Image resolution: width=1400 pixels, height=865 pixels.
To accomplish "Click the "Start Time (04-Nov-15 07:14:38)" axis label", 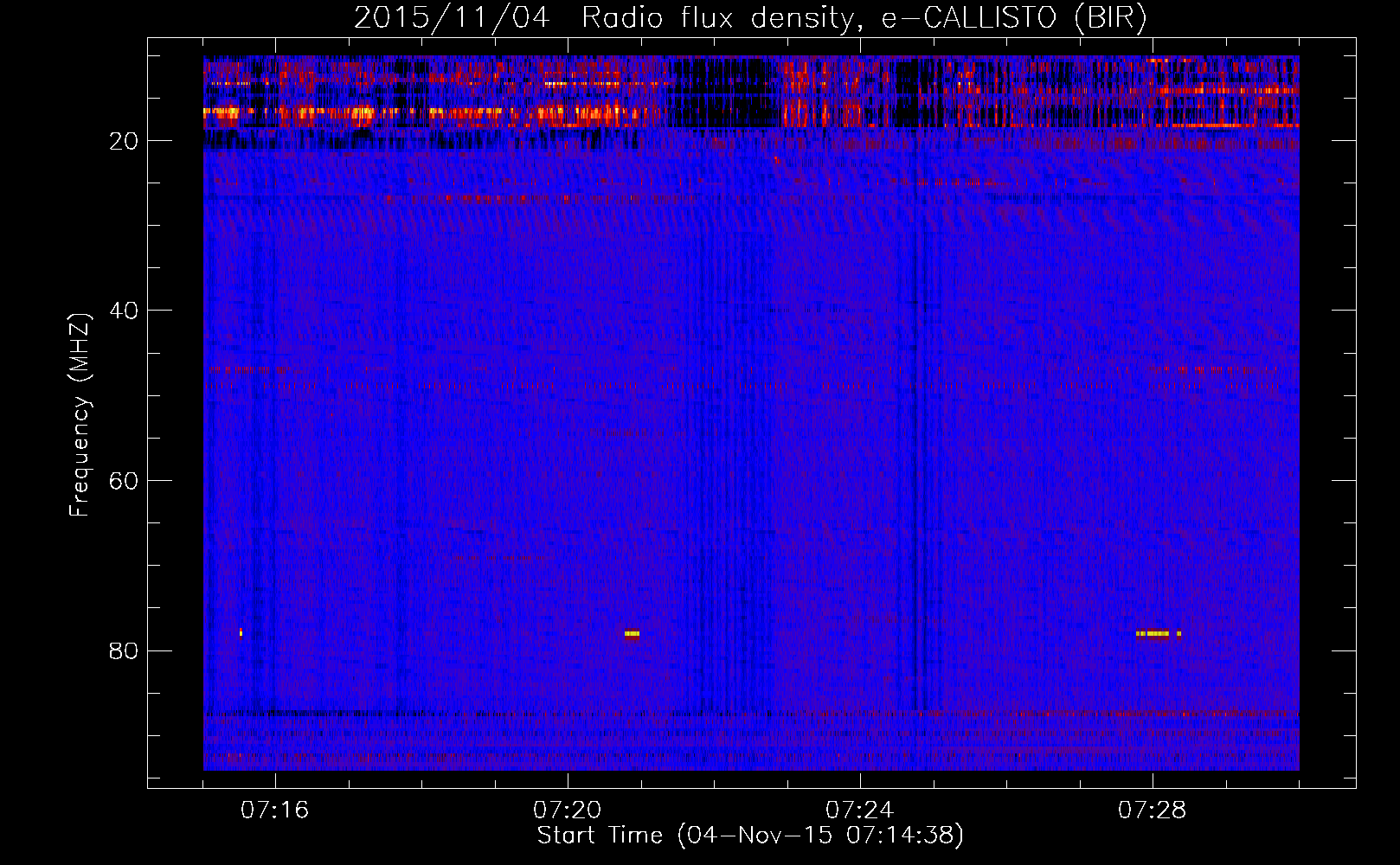I will (x=750, y=836).
